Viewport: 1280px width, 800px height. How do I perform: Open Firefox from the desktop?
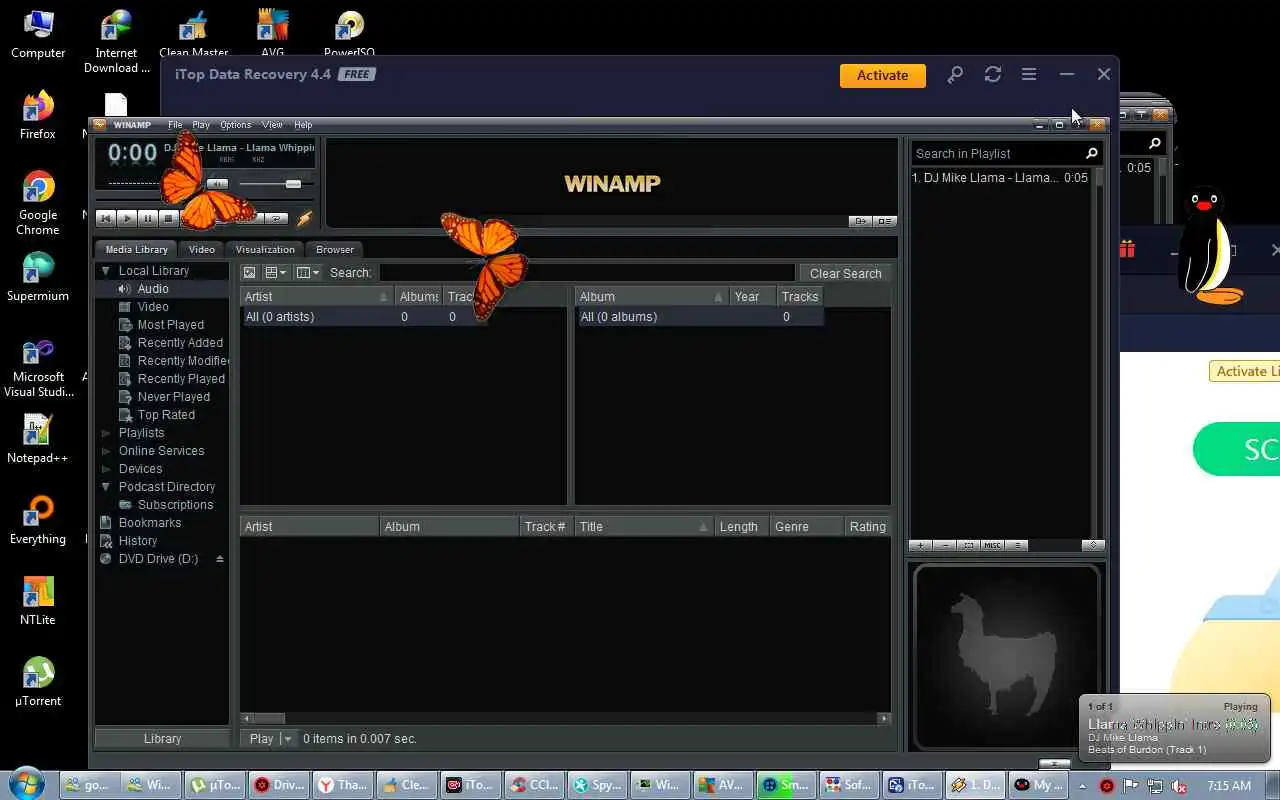click(x=38, y=115)
